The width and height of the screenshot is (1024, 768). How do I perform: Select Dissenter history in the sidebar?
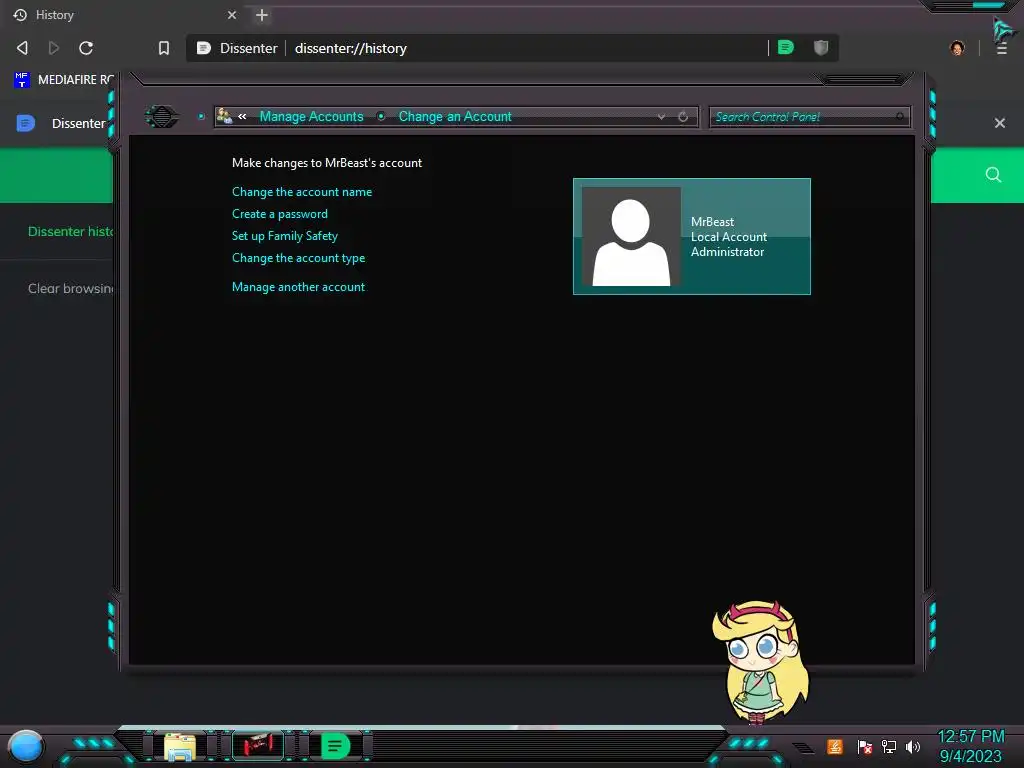point(71,231)
